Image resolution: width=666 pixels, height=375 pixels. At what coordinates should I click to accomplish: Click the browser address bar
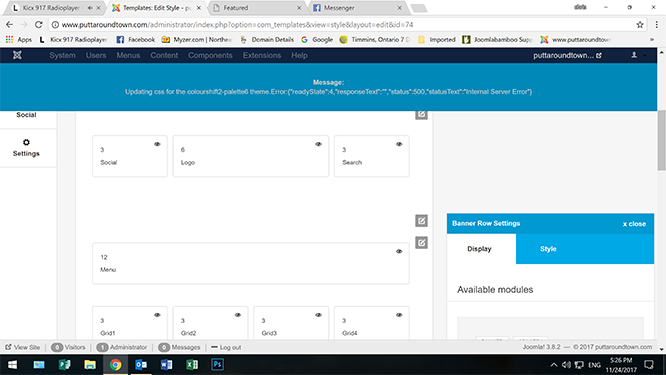[343, 25]
